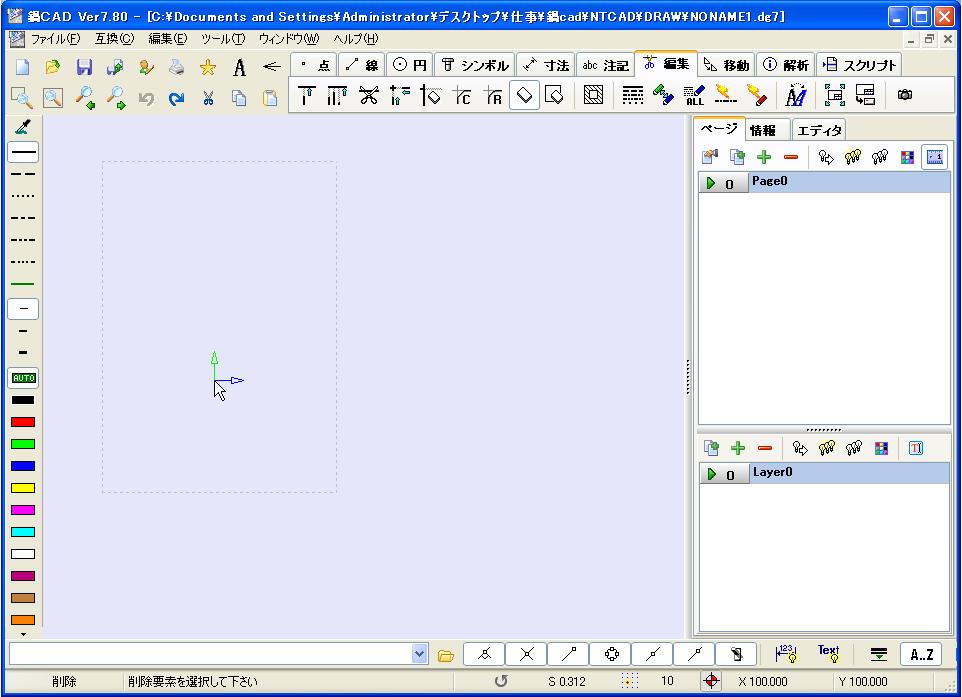Select the trim scissors edit tool
Image resolution: width=962 pixels, height=697 pixels.
(x=368, y=95)
